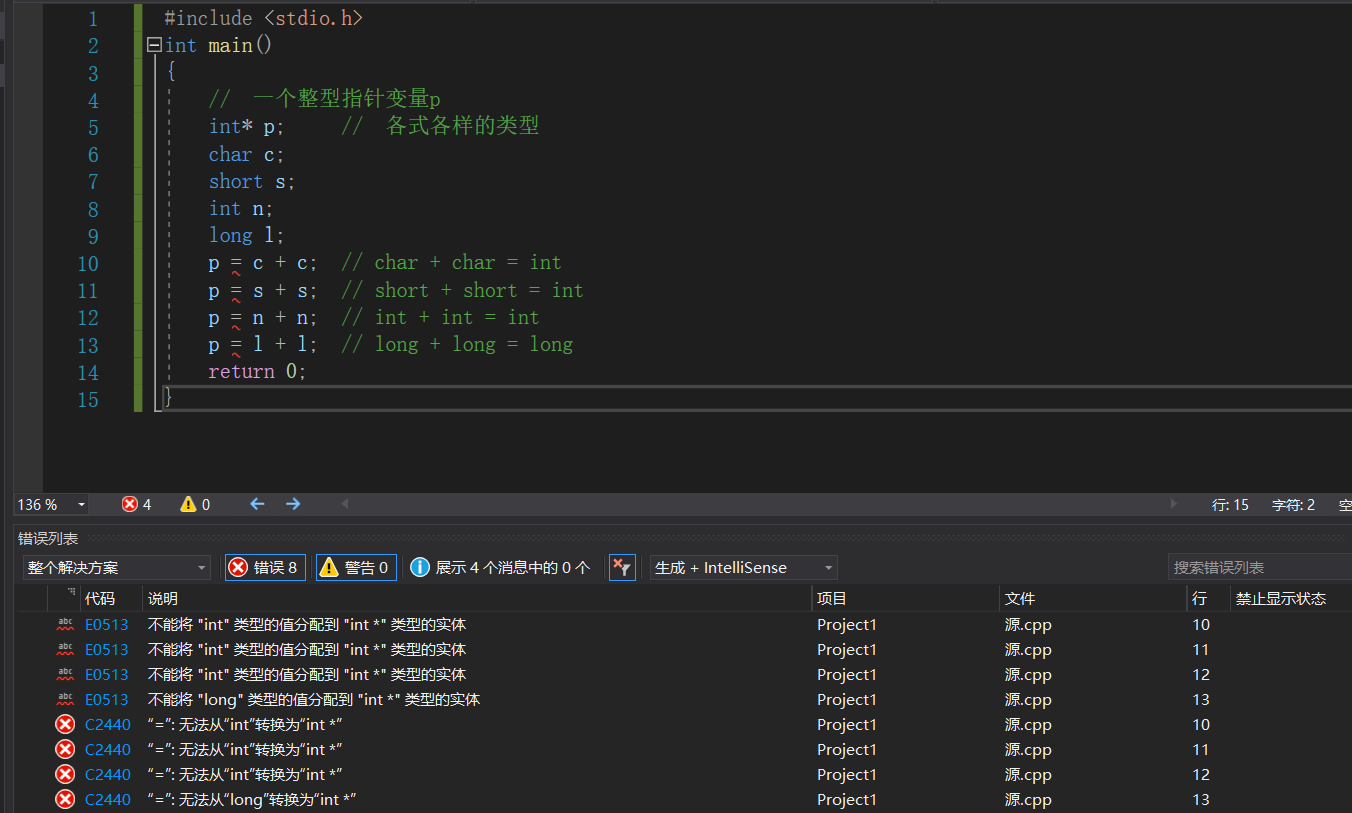1352x813 pixels.
Task: Click the code line p = l + l;
Action: [x=263, y=344]
